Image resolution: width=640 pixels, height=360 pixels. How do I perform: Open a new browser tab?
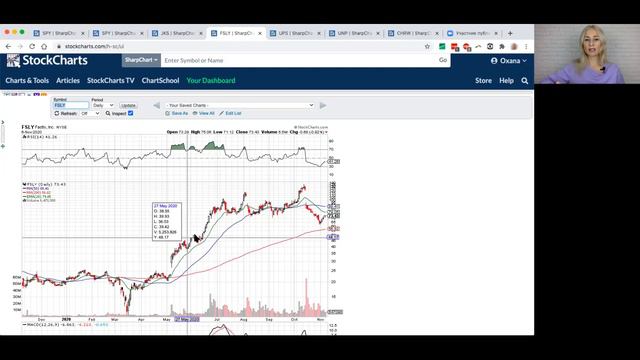(x=510, y=33)
